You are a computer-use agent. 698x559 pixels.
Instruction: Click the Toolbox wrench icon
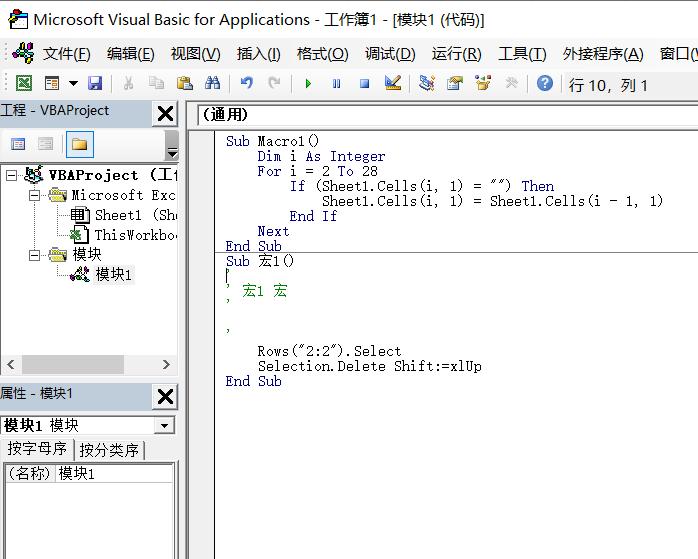point(511,83)
